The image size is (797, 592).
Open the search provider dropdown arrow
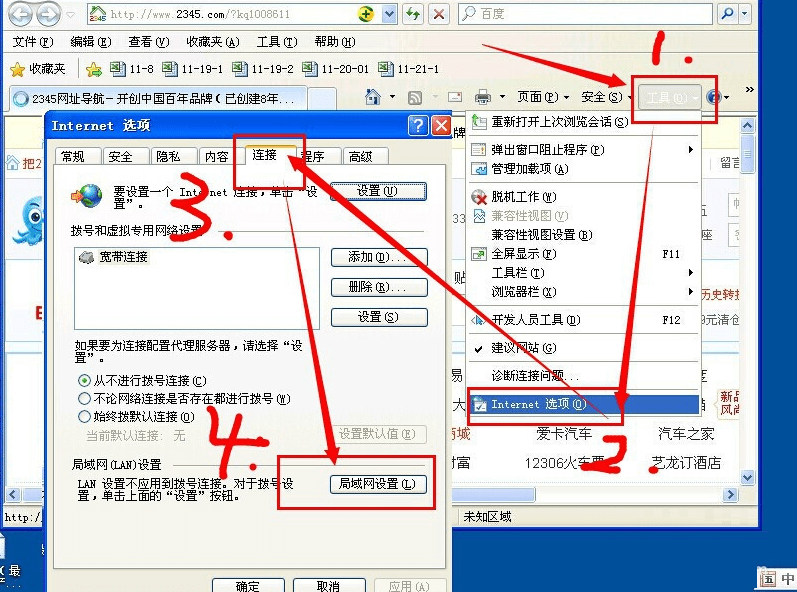(745, 14)
